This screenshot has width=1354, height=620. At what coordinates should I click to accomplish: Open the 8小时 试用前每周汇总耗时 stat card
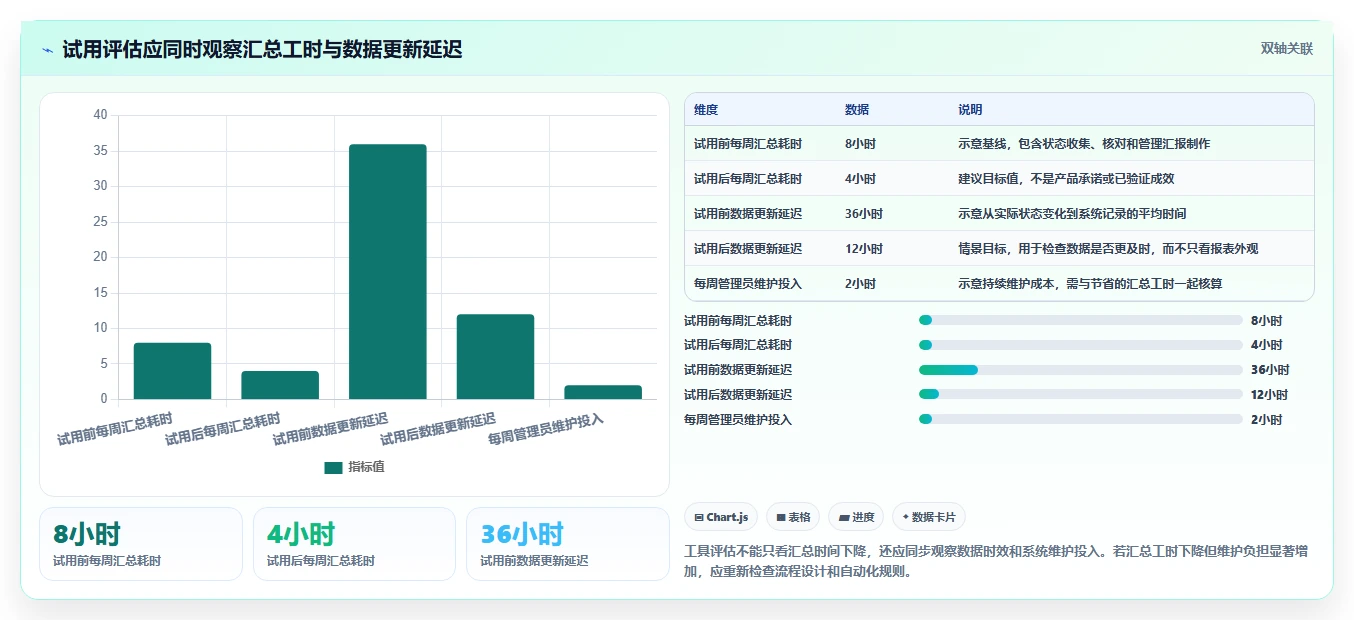tap(141, 544)
